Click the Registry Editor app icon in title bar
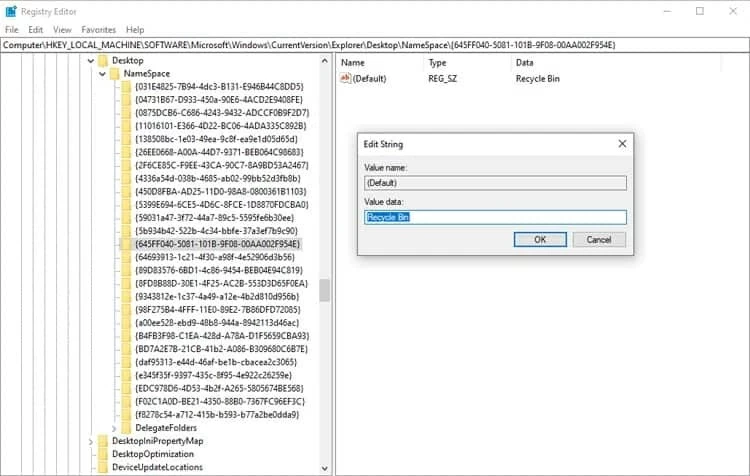This screenshot has height=476, width=750. click(9, 11)
